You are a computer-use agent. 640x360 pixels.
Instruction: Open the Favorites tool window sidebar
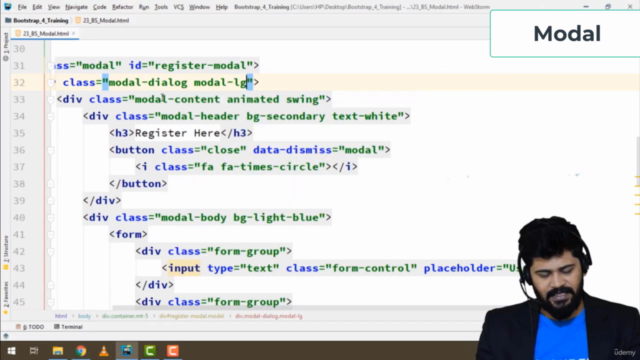[x=6, y=297]
